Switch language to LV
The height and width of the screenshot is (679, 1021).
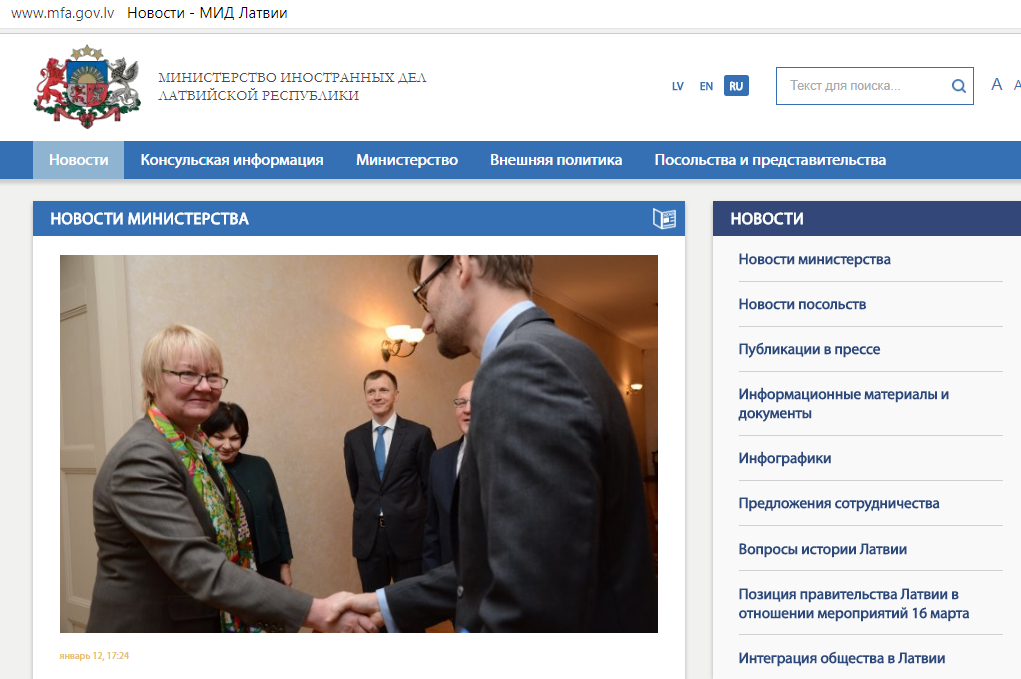coord(678,86)
